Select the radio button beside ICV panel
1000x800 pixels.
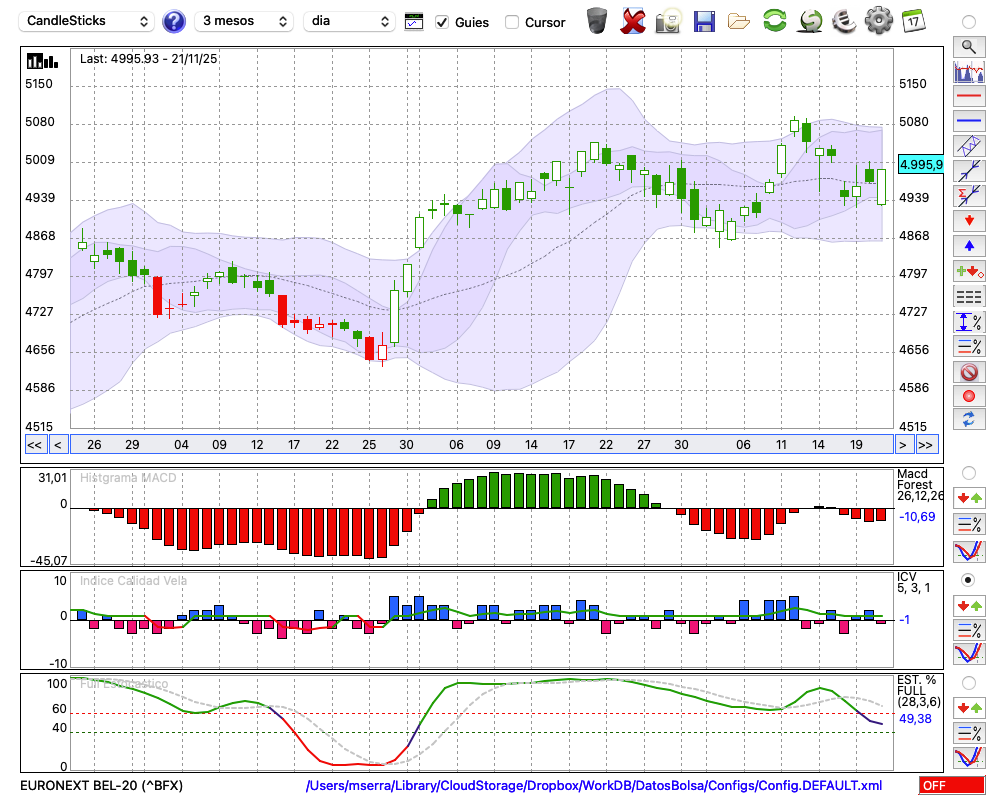968,579
